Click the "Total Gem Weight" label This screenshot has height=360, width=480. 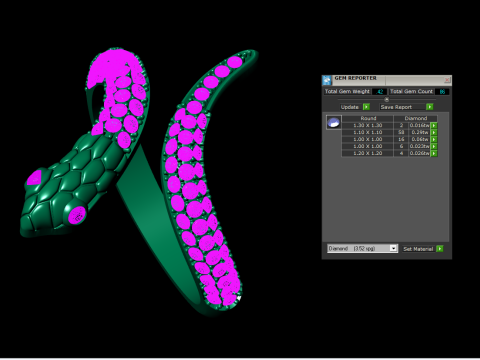(347, 91)
